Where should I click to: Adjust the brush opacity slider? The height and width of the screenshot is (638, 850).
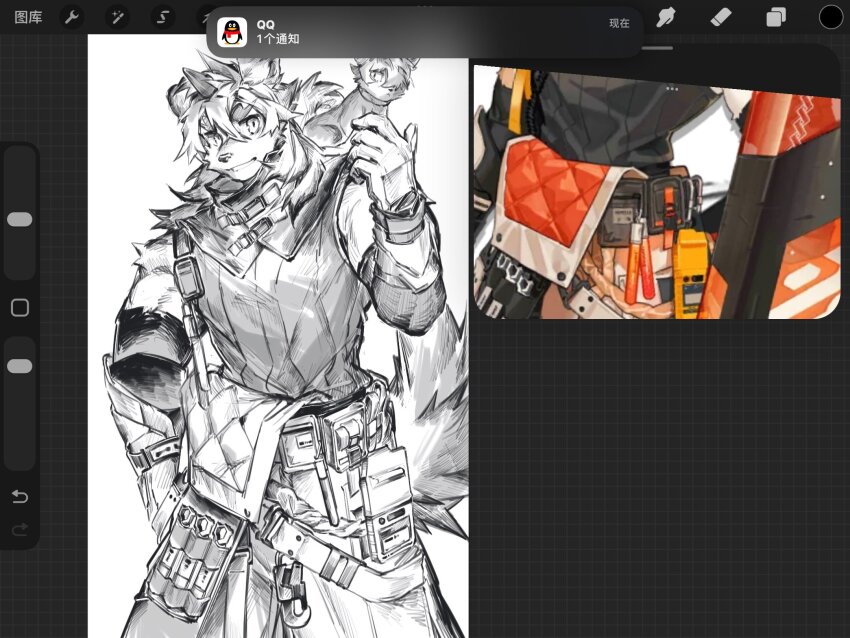(18, 366)
